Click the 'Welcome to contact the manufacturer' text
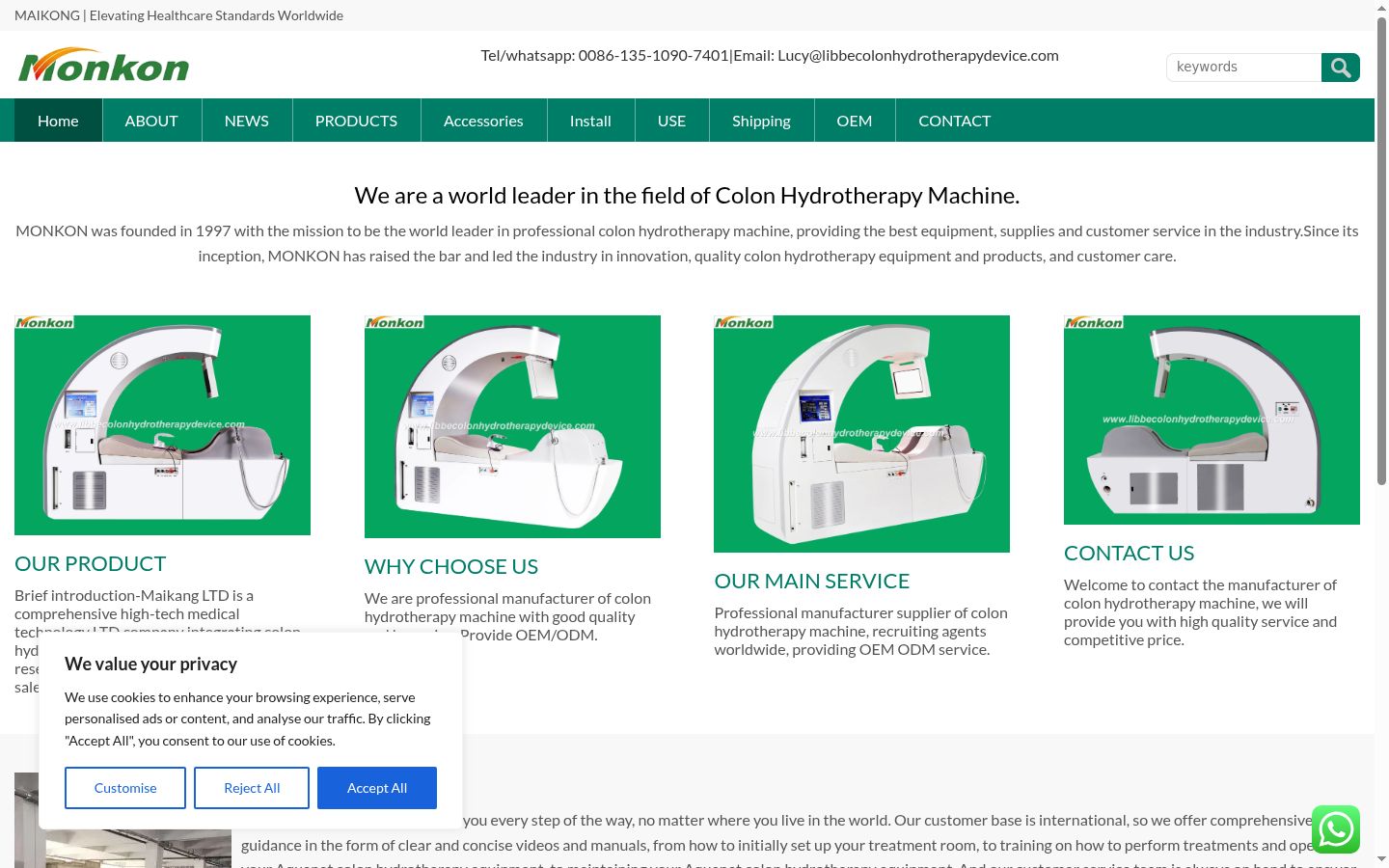Image resolution: width=1389 pixels, height=868 pixels. click(1200, 612)
